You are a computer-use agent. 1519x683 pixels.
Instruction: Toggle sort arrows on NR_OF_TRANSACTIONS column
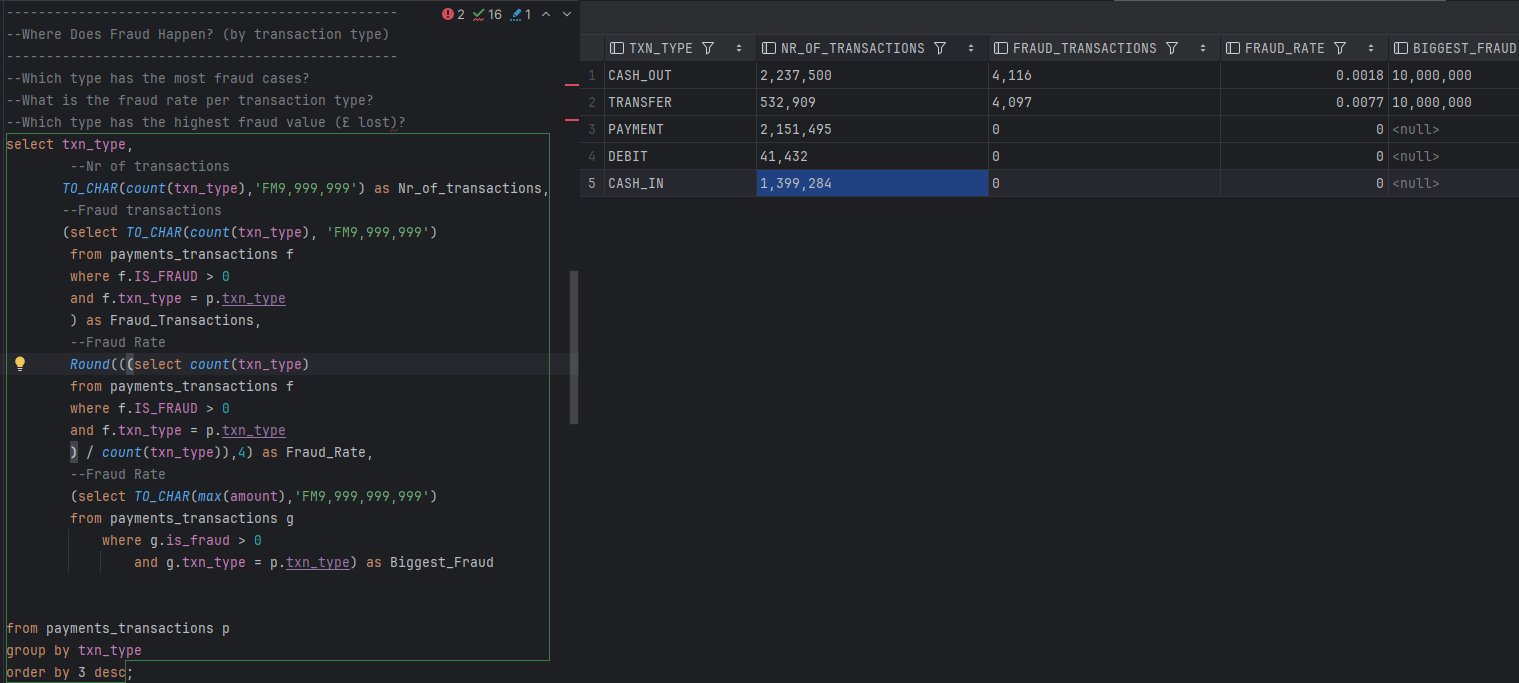[971, 48]
